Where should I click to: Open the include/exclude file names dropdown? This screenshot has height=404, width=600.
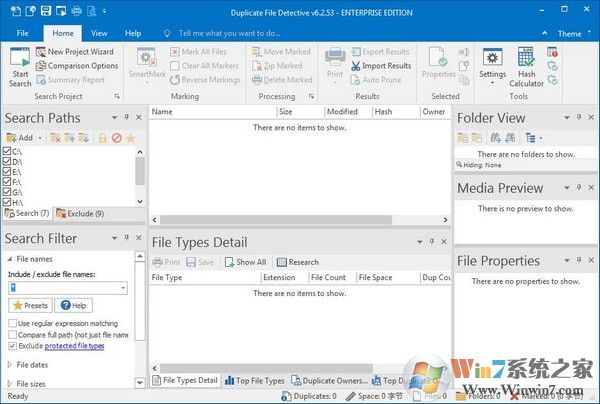pos(122,287)
